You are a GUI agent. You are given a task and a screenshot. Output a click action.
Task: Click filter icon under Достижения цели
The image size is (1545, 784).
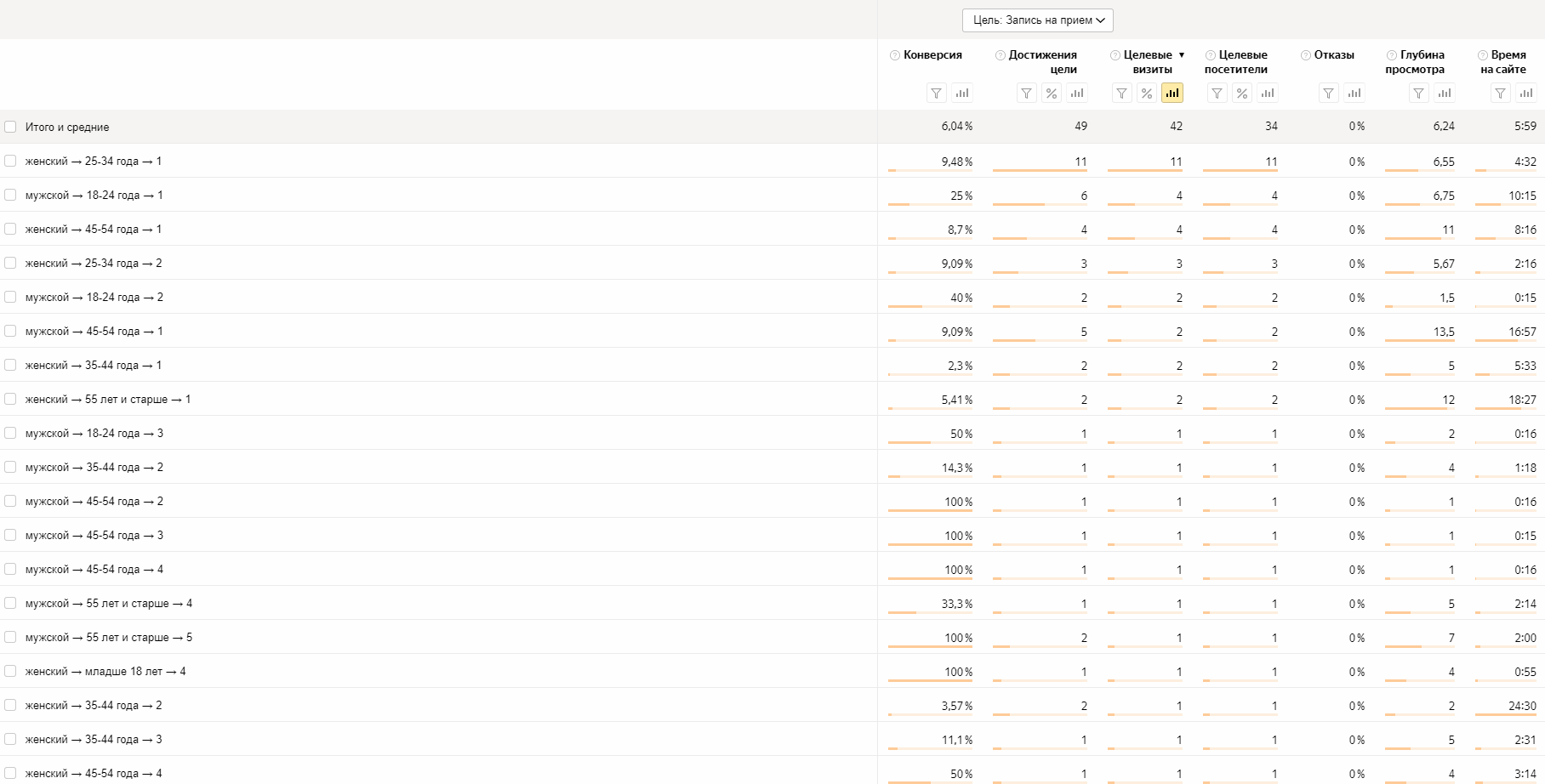[x=1027, y=94]
